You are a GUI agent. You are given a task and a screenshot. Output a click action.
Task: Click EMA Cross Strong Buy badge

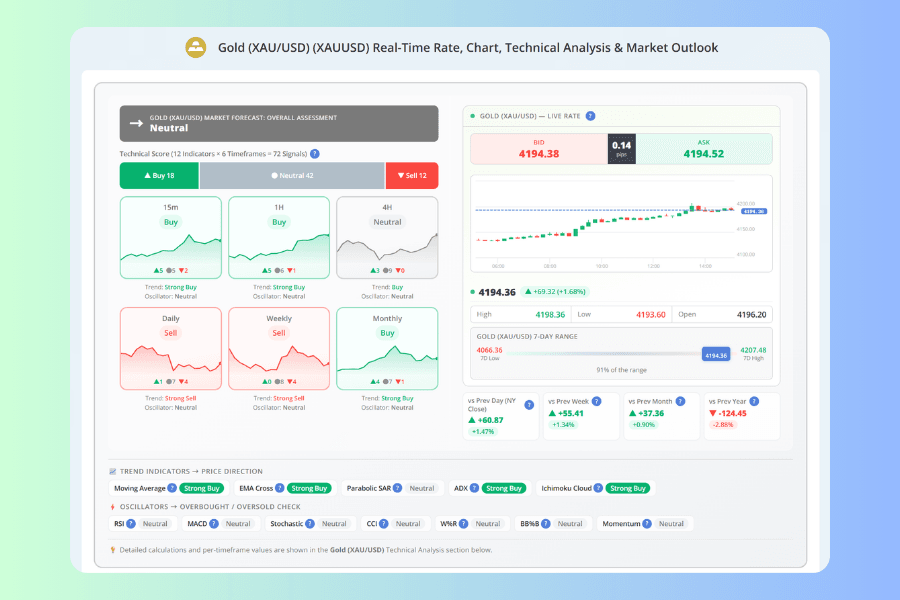[x=309, y=488]
